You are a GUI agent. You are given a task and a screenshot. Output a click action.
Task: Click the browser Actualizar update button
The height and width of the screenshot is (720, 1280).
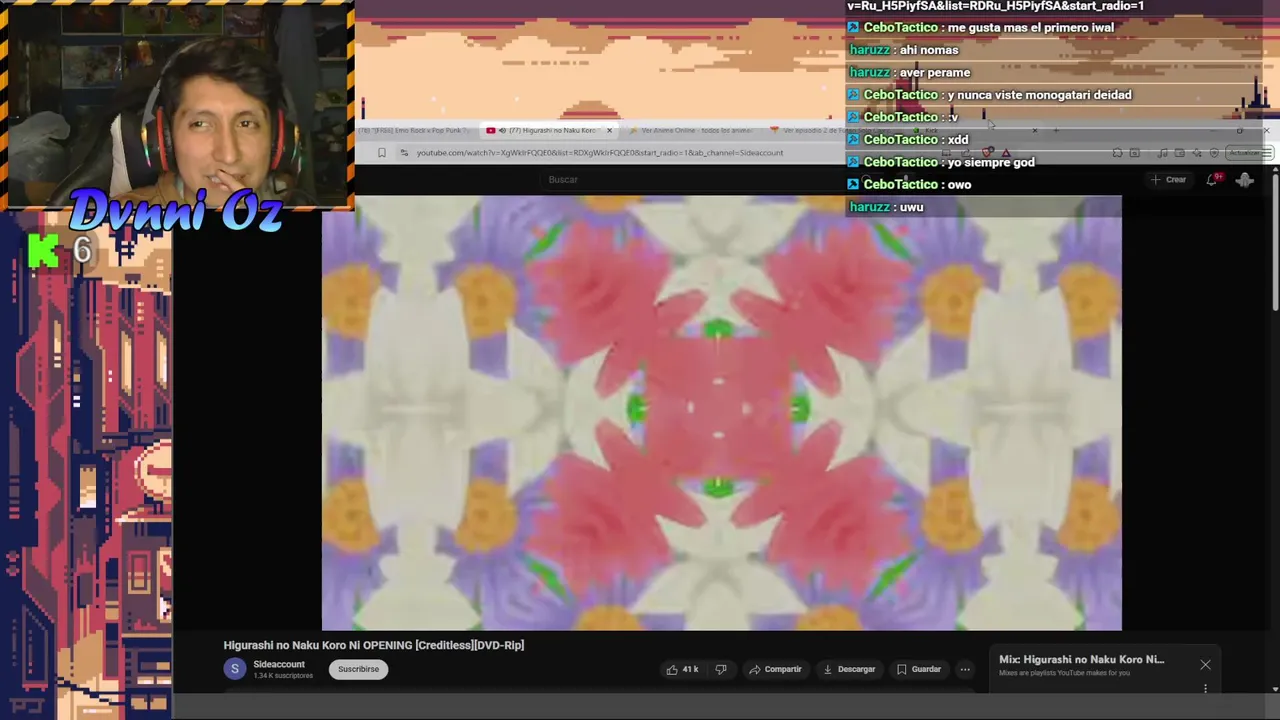tap(1249, 153)
